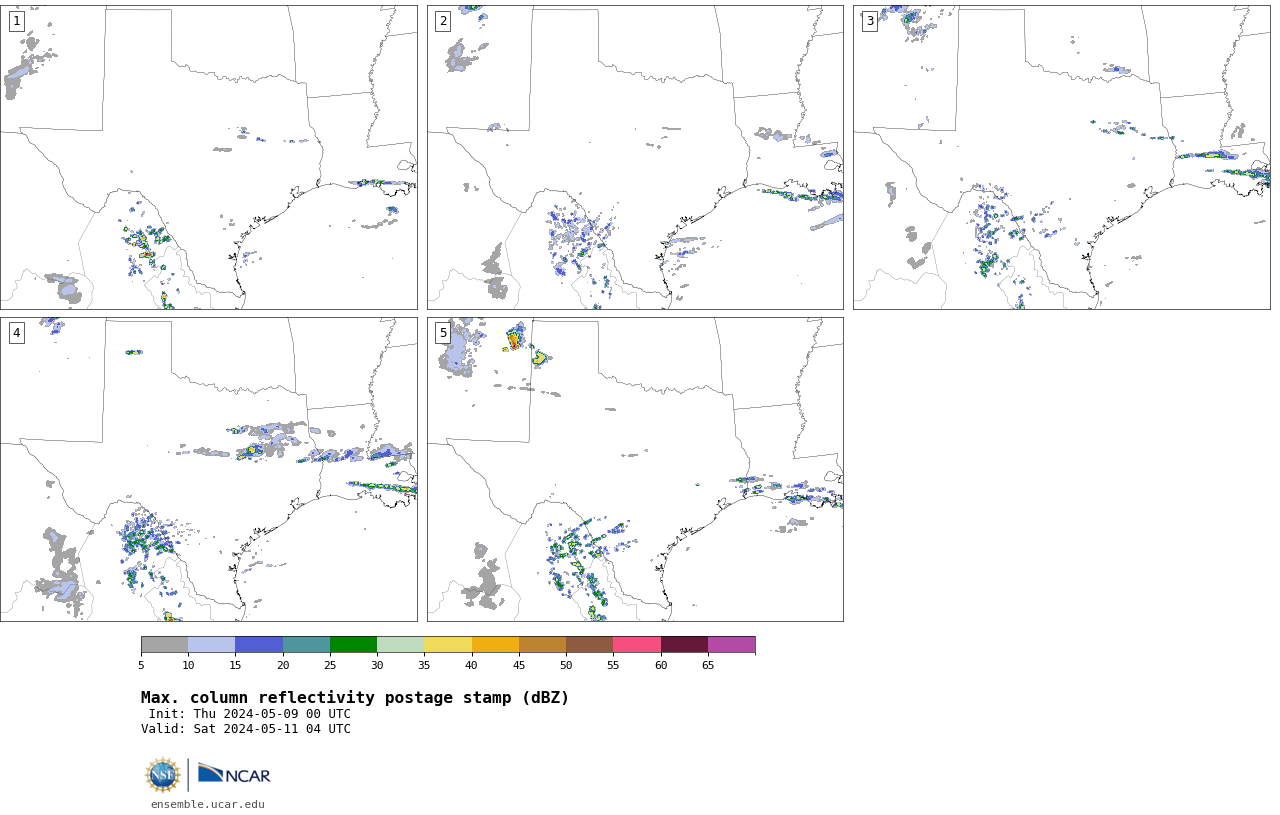Click member label box '2'
Image resolution: width=1280 pixels, height=815 pixels.
[x=443, y=21]
